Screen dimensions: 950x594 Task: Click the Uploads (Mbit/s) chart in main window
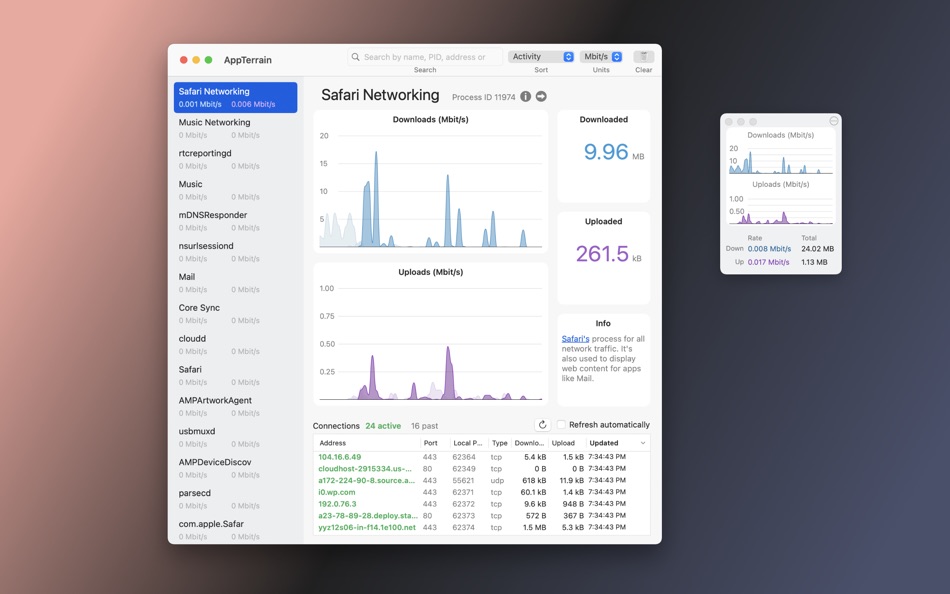click(x=431, y=334)
